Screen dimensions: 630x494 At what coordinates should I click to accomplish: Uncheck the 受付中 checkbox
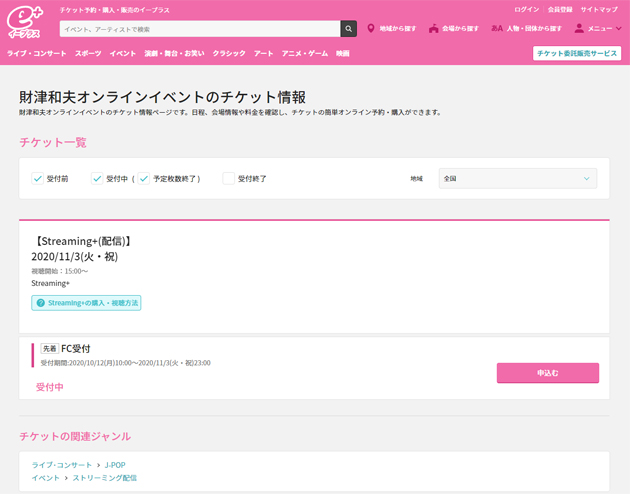[97, 179]
